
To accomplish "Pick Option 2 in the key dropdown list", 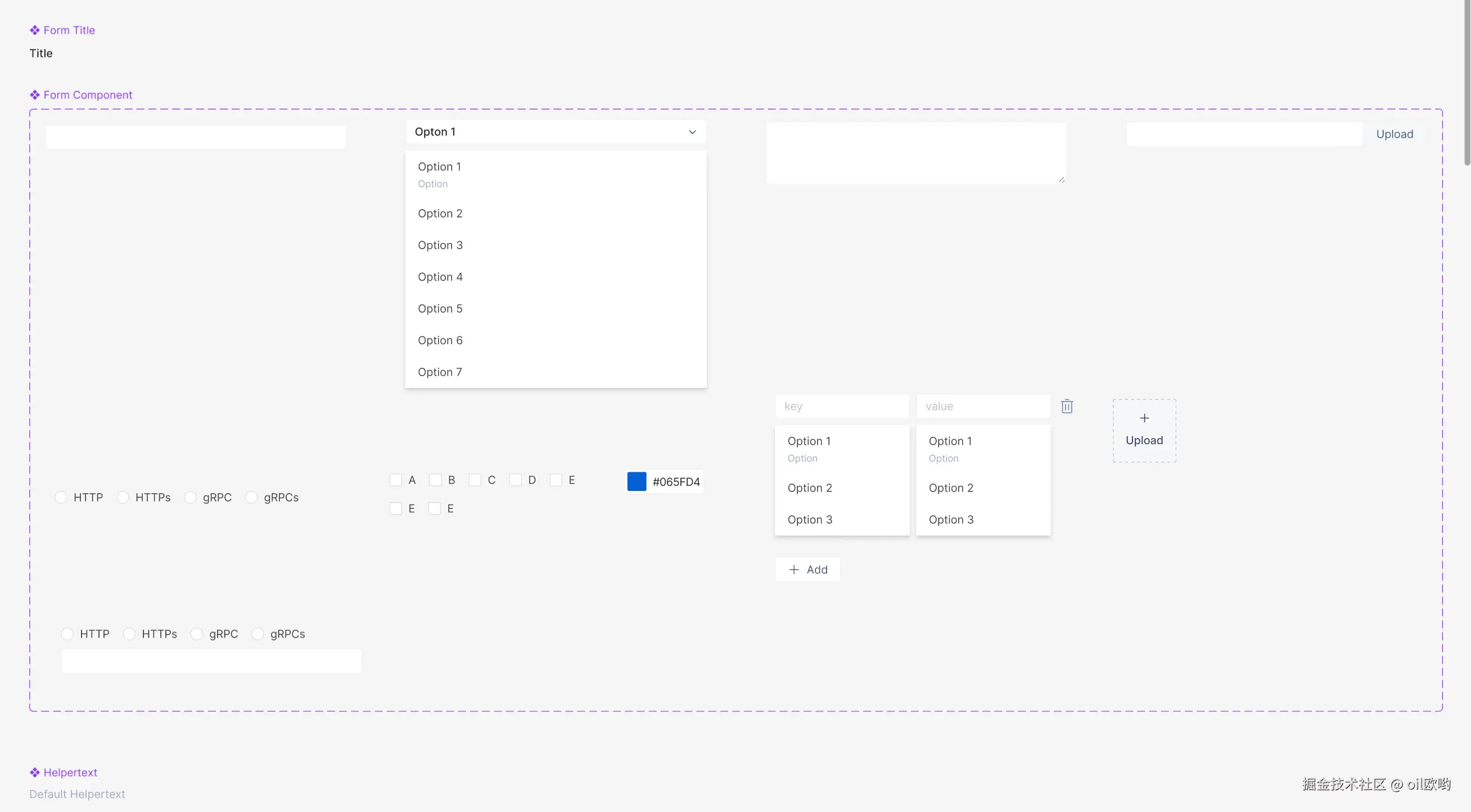I will click(x=810, y=488).
